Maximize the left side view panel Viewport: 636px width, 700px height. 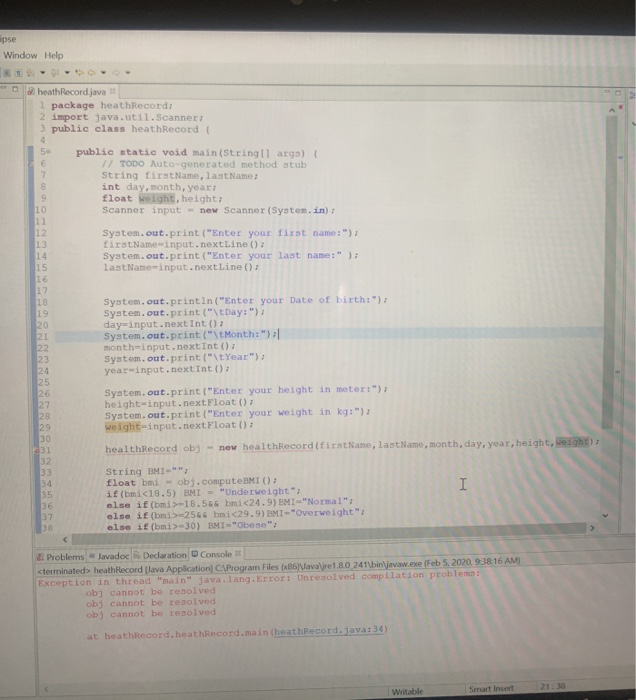coord(15,89)
